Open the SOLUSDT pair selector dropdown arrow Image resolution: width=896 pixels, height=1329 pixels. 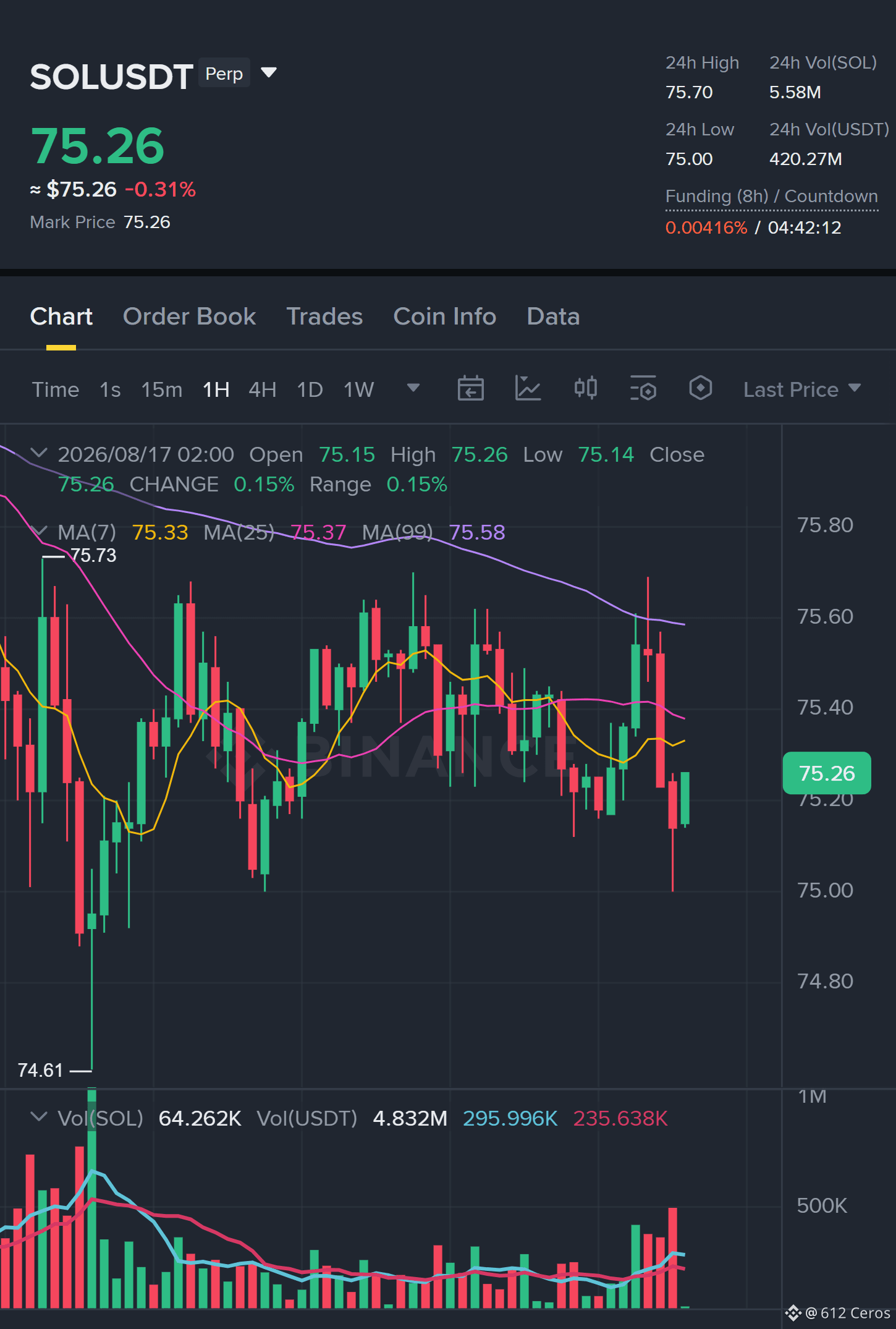point(268,73)
